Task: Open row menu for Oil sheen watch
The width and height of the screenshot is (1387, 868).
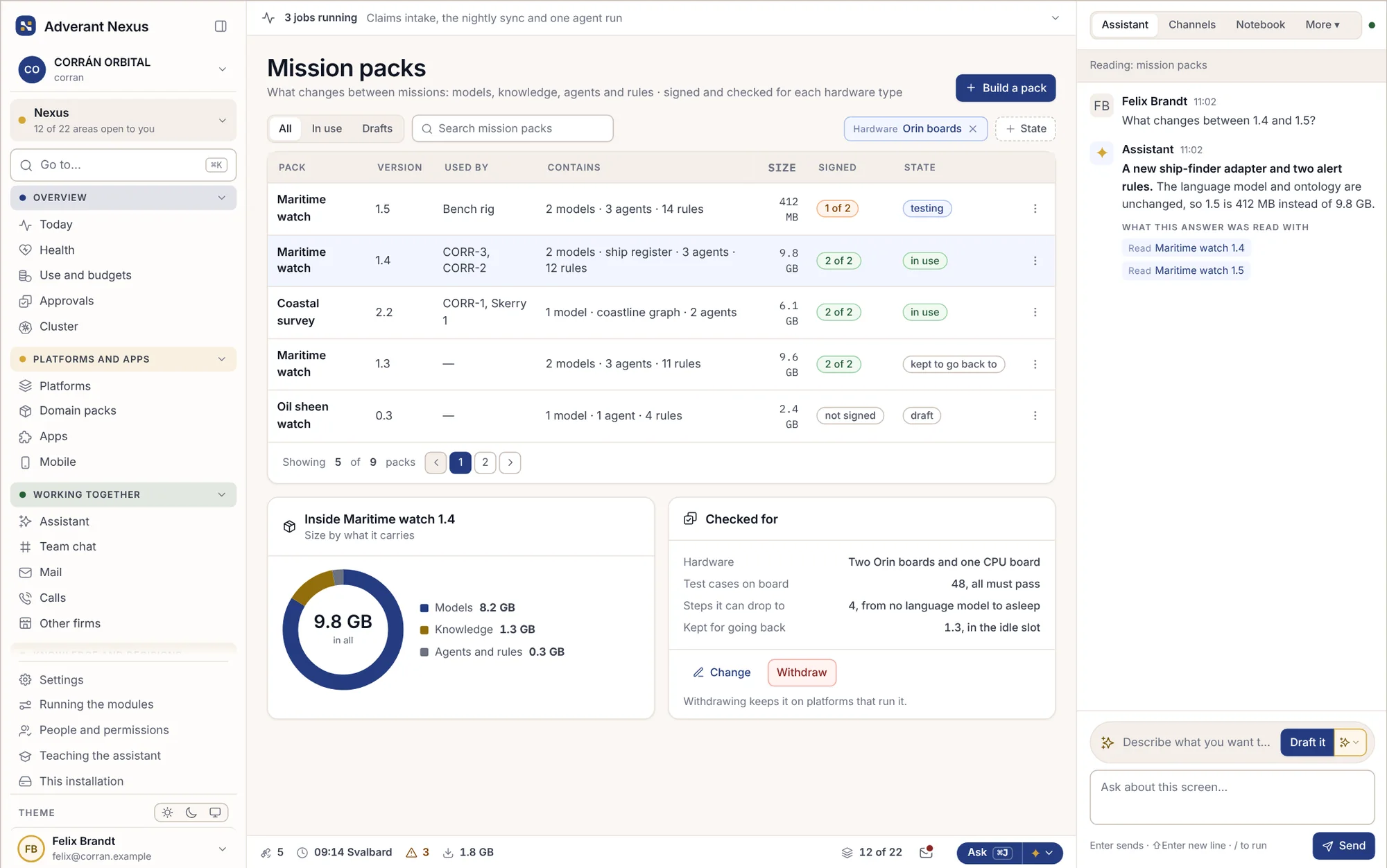Action: (x=1035, y=415)
